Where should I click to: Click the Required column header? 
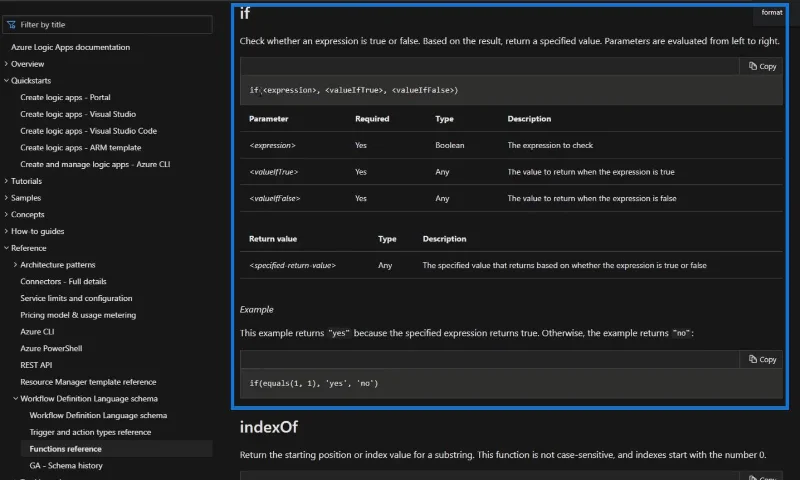point(372,119)
